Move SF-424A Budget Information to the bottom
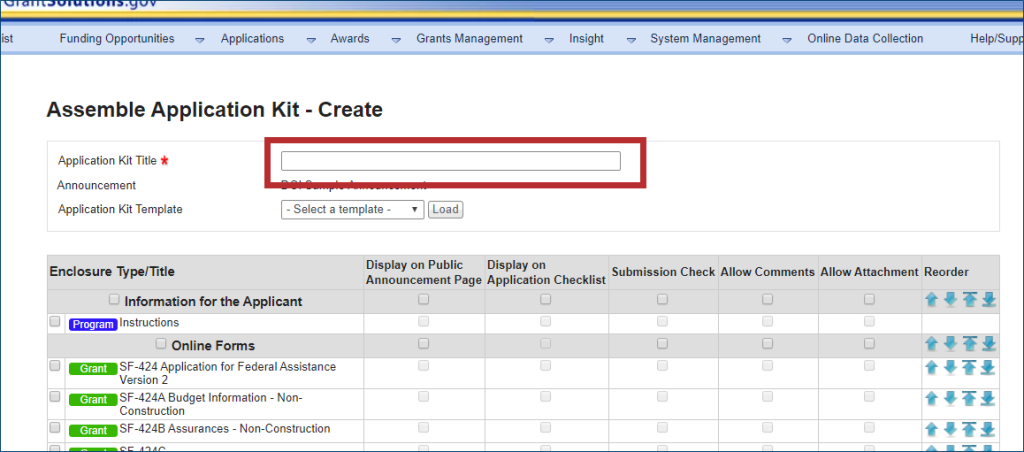The width and height of the screenshot is (1024, 452). pyautogui.click(x=989, y=399)
